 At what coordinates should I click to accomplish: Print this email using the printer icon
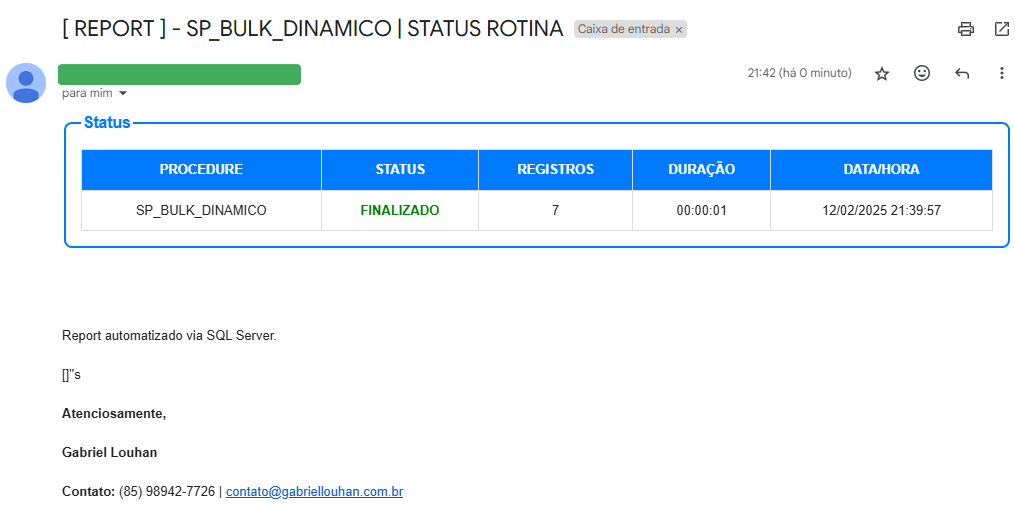[x=965, y=29]
